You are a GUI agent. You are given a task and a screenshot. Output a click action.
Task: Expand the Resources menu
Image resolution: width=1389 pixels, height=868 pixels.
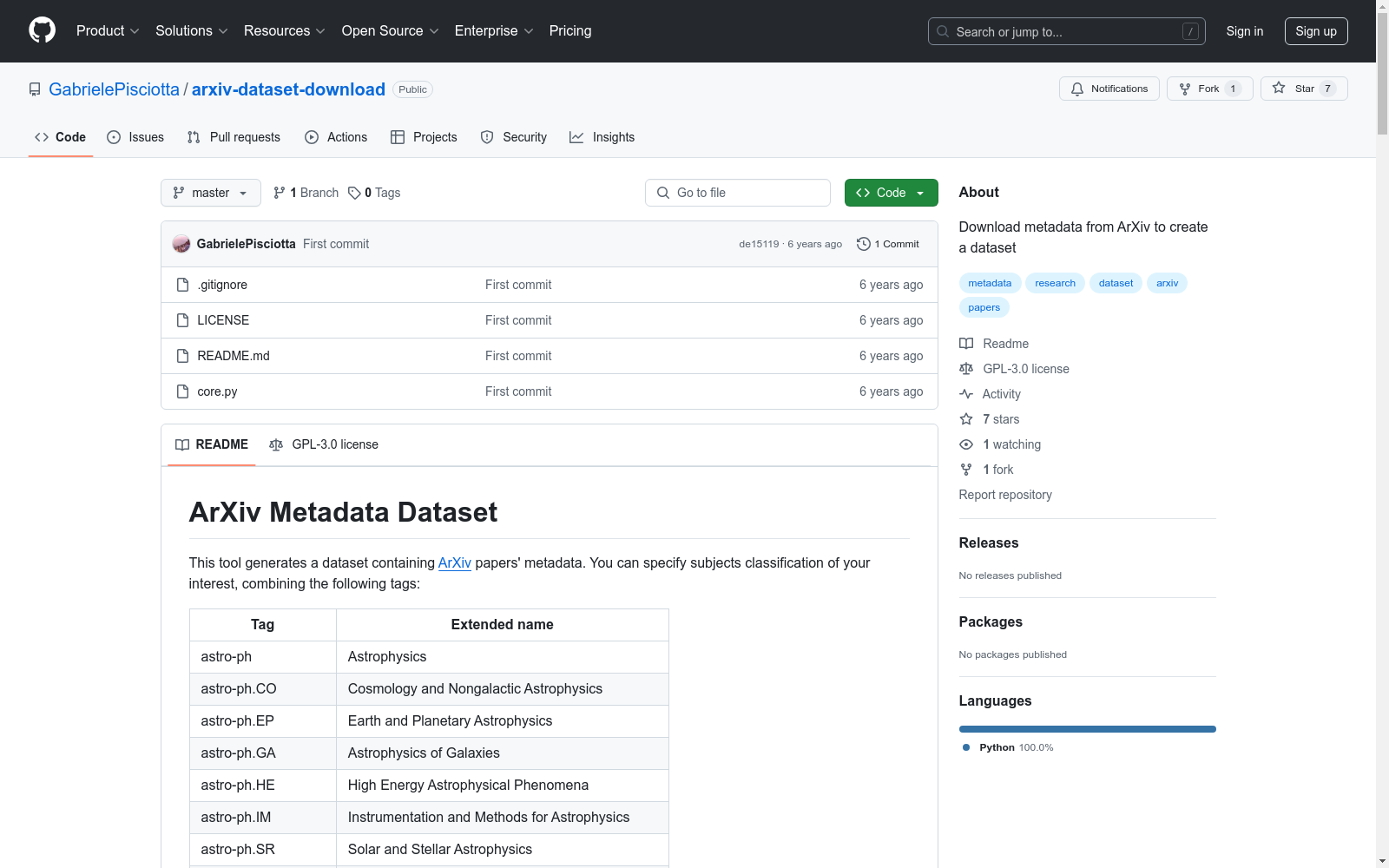click(285, 31)
